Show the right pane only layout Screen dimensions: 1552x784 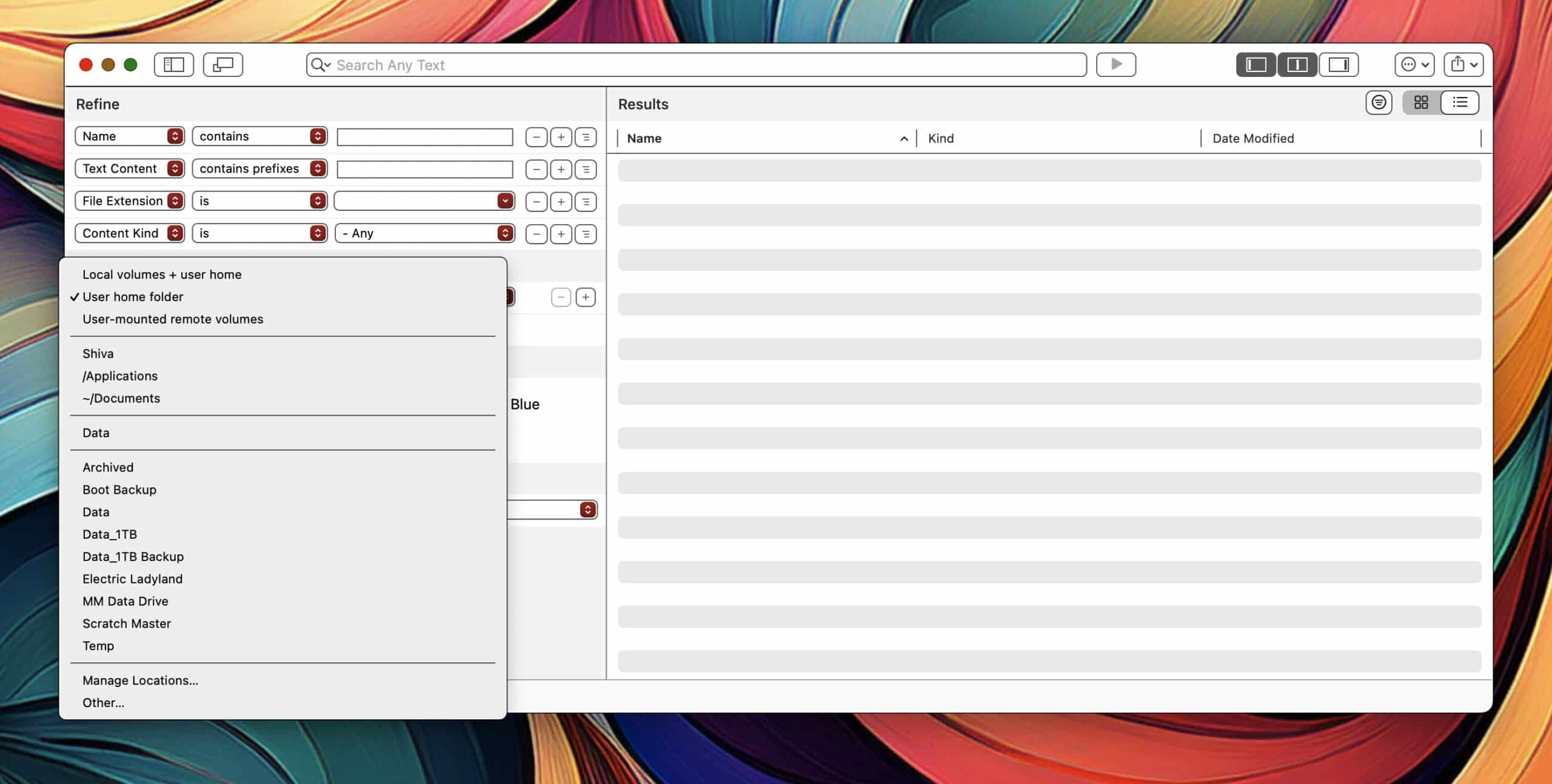click(1338, 65)
